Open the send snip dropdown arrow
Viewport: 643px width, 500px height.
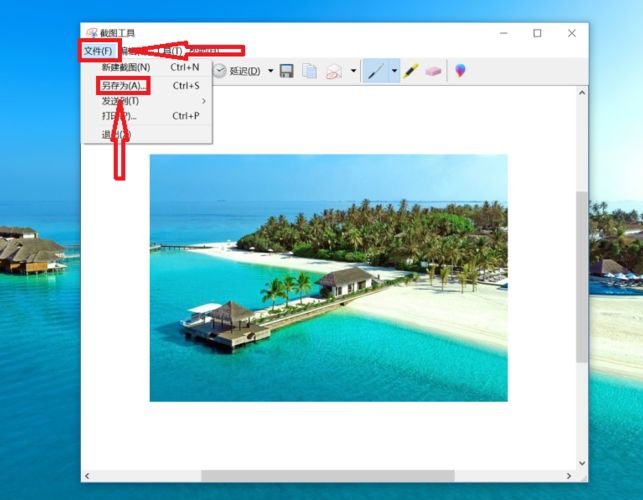pyautogui.click(x=353, y=71)
